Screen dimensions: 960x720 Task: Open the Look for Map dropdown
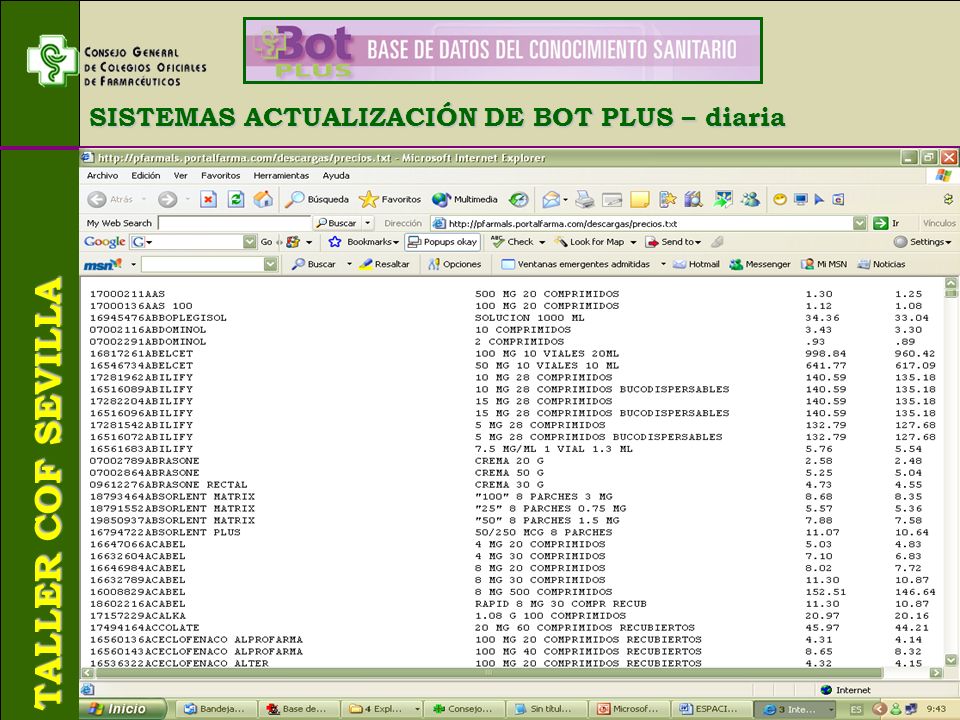coord(633,242)
